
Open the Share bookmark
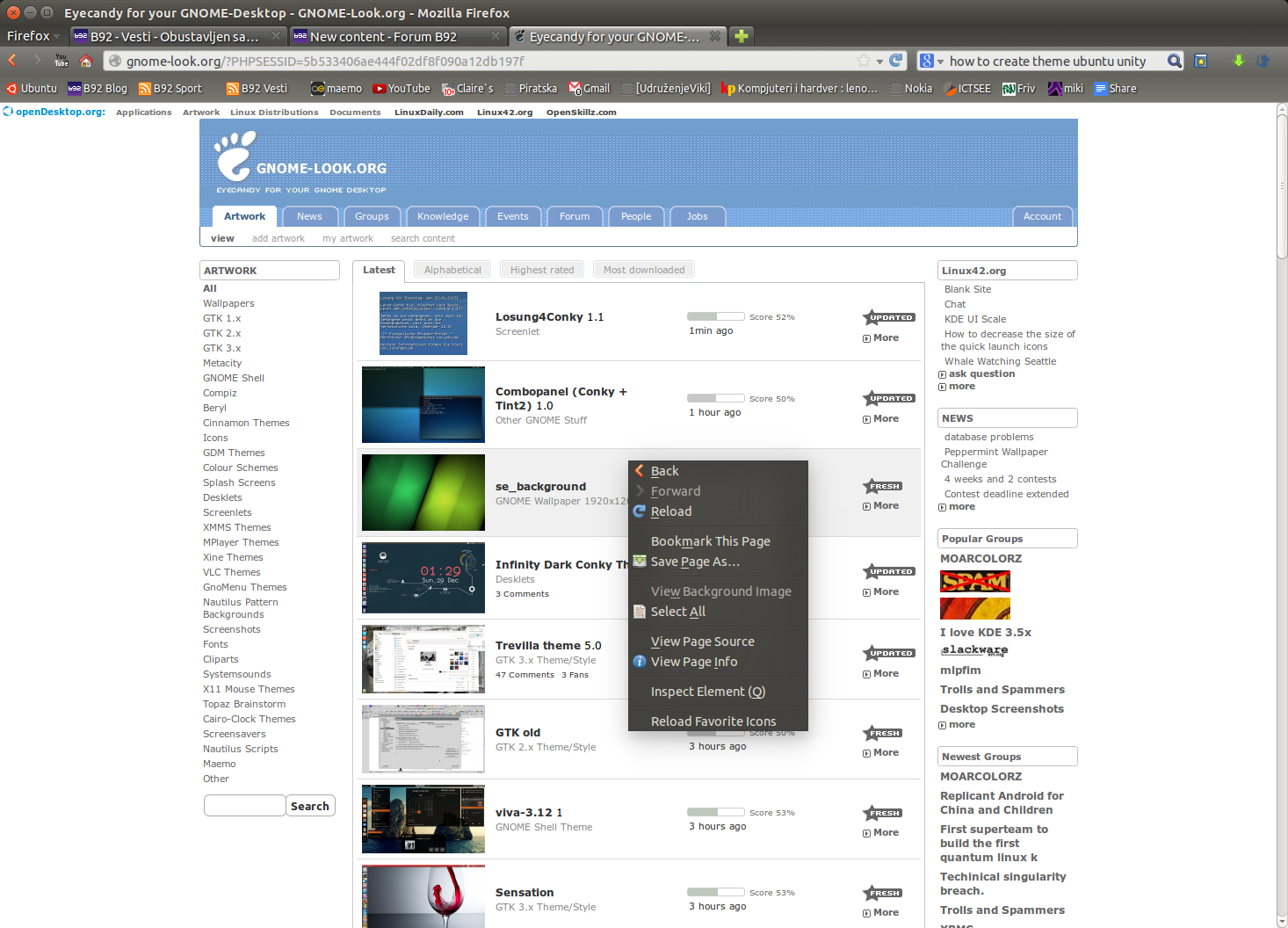pos(1115,89)
